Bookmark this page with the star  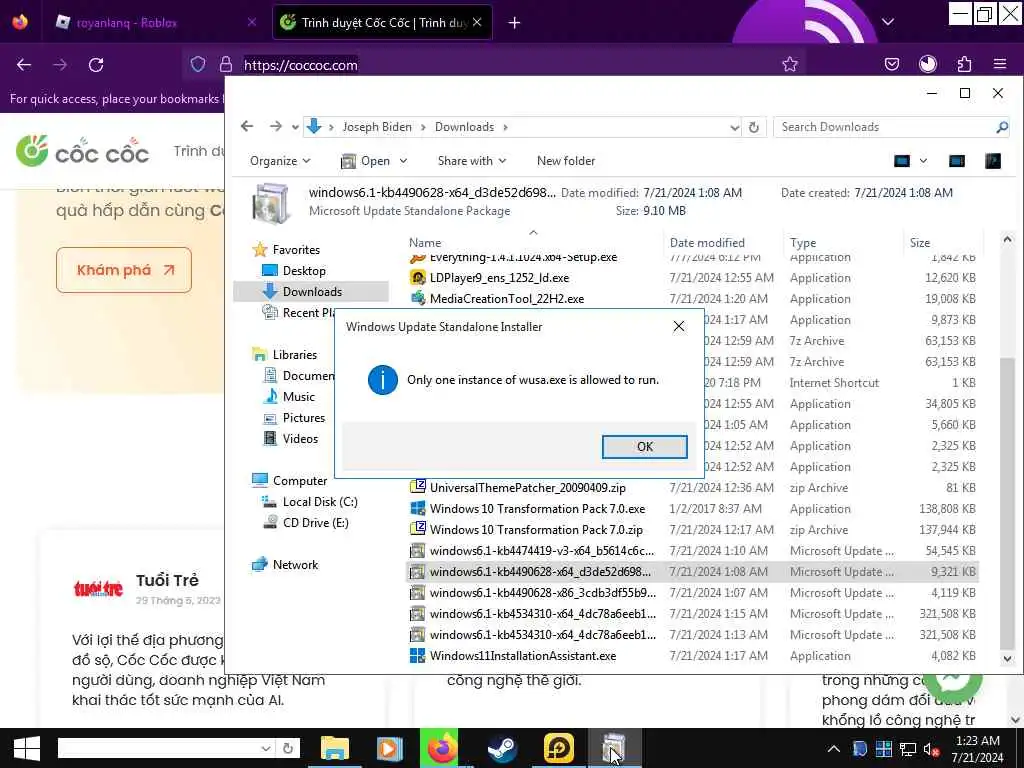coord(790,64)
